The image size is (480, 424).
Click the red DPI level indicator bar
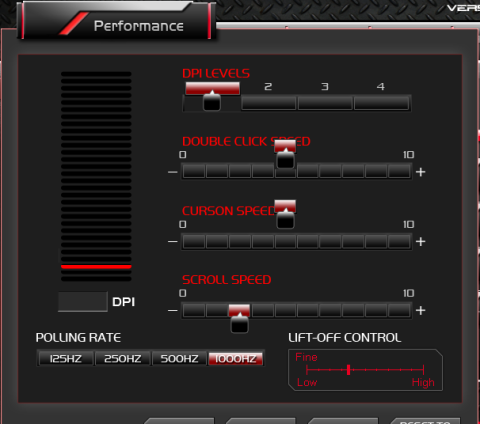coord(96,267)
